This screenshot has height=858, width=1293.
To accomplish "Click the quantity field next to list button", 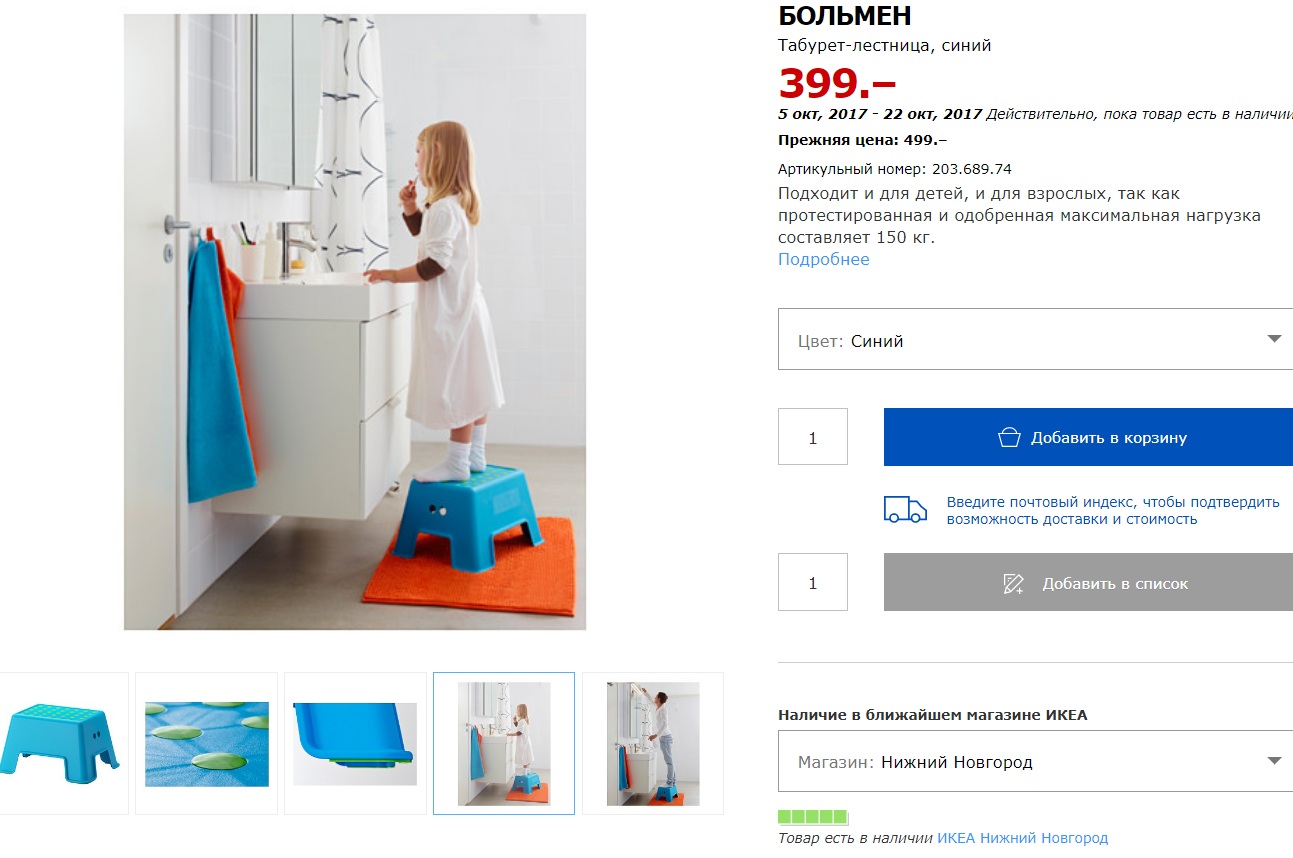I will (x=813, y=582).
